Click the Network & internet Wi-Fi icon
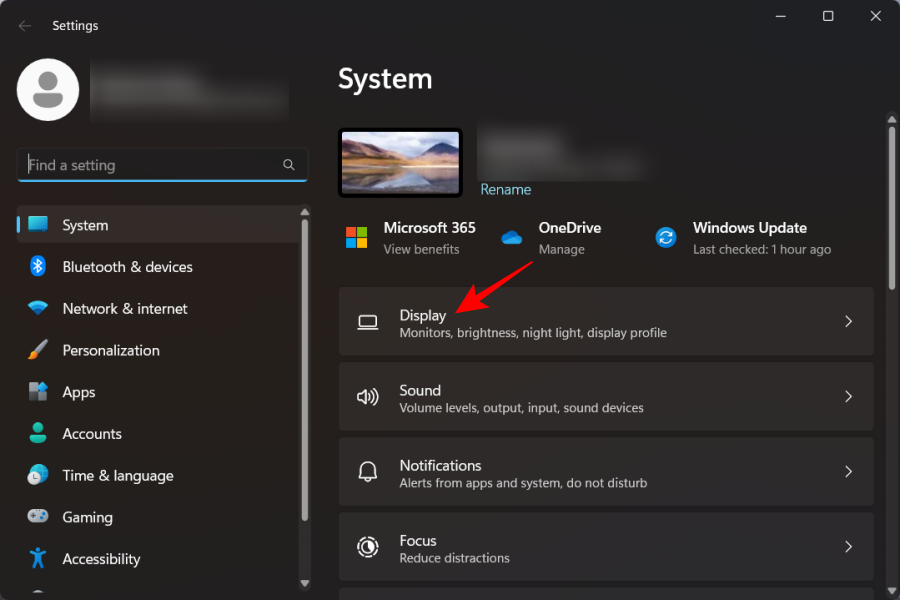Screen dimensions: 900x600 (38, 309)
